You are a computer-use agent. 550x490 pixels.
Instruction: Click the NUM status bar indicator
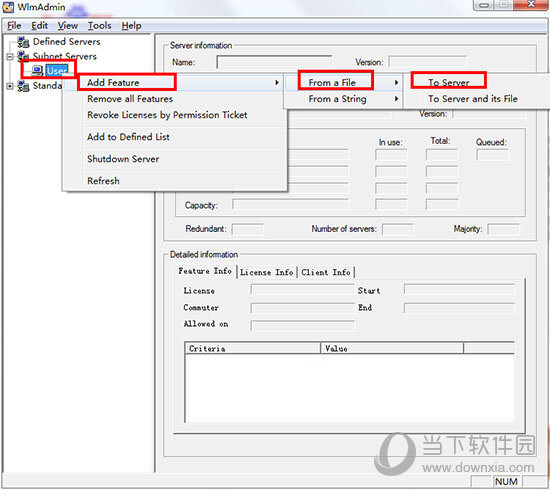507,482
